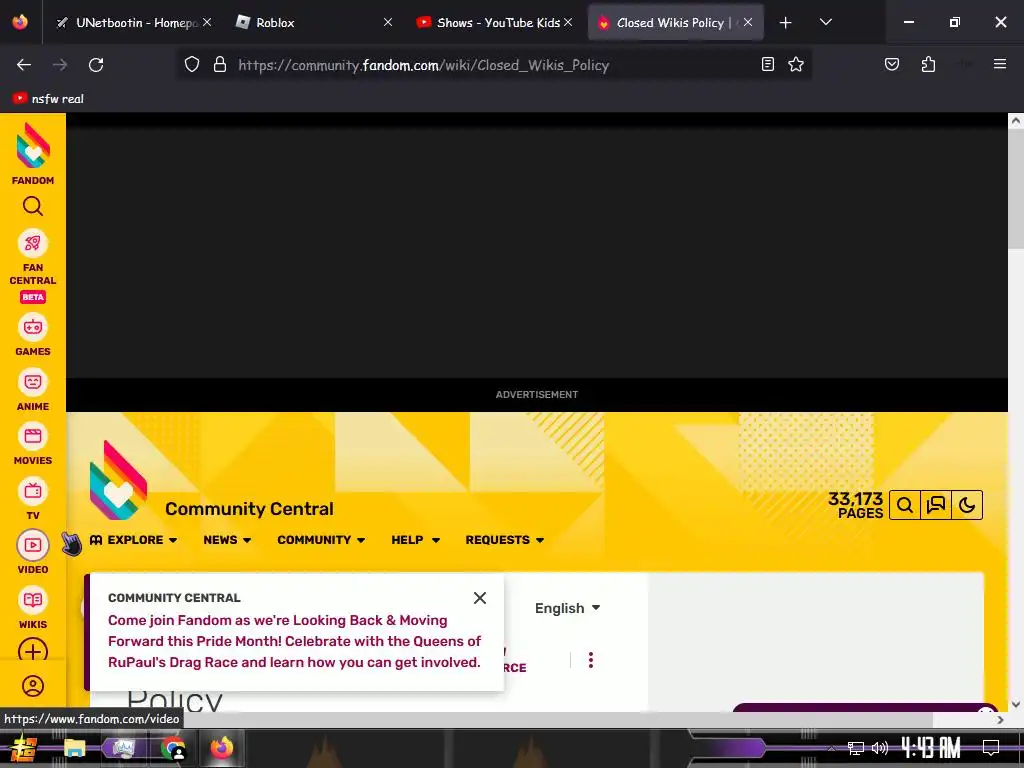Open the three-dot more actions menu
This screenshot has width=1024, height=768.
tap(590, 660)
